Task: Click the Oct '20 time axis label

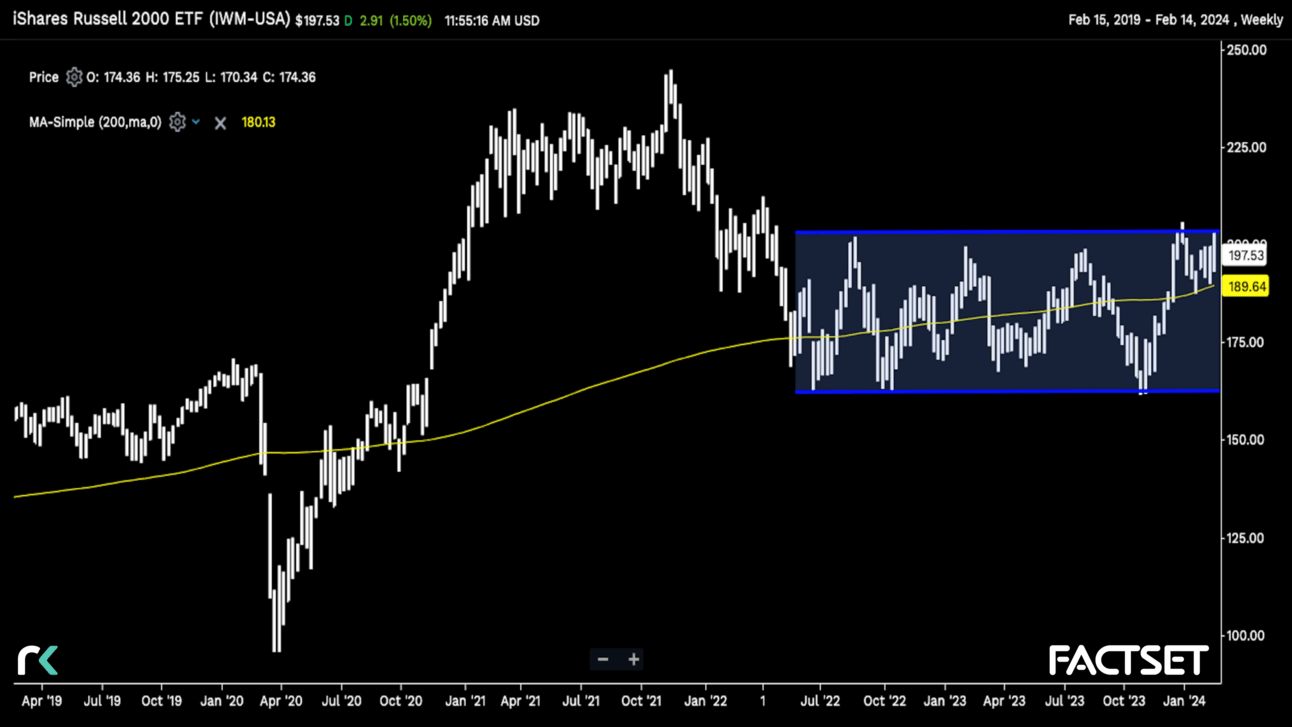Action: coord(400,701)
